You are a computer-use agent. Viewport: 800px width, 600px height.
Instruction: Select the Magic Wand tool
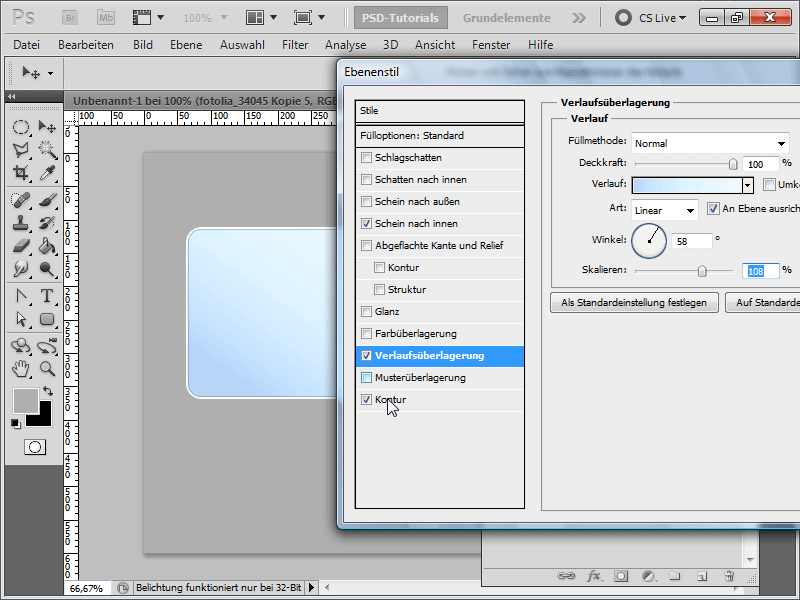click(x=47, y=149)
